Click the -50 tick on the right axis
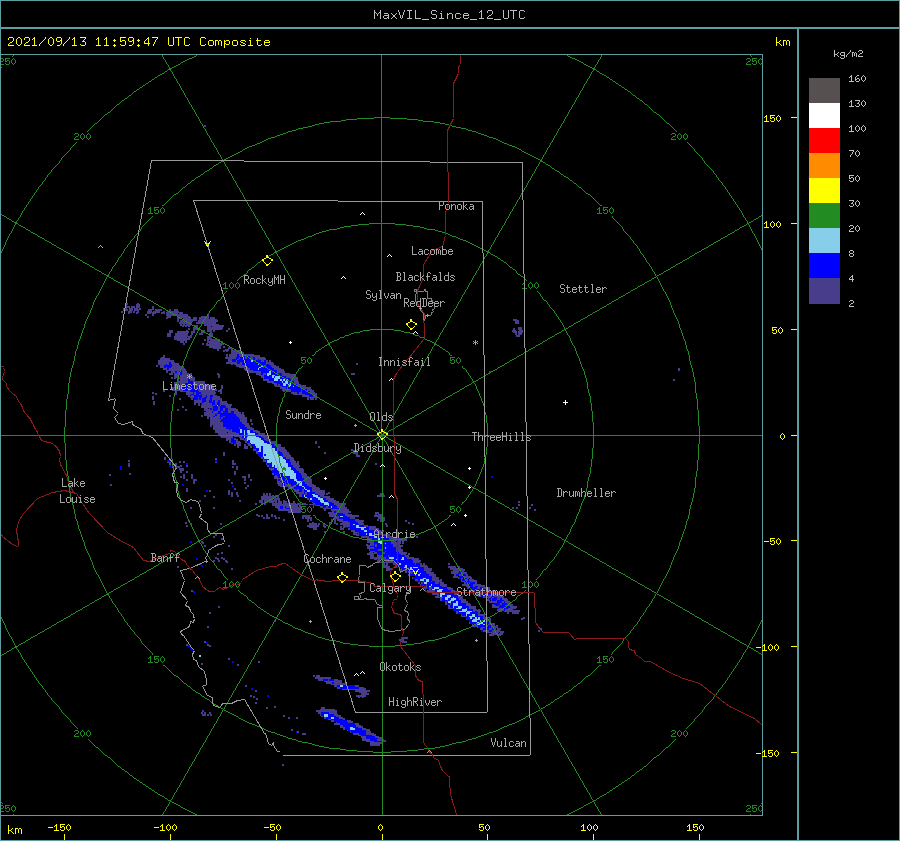 coord(772,541)
